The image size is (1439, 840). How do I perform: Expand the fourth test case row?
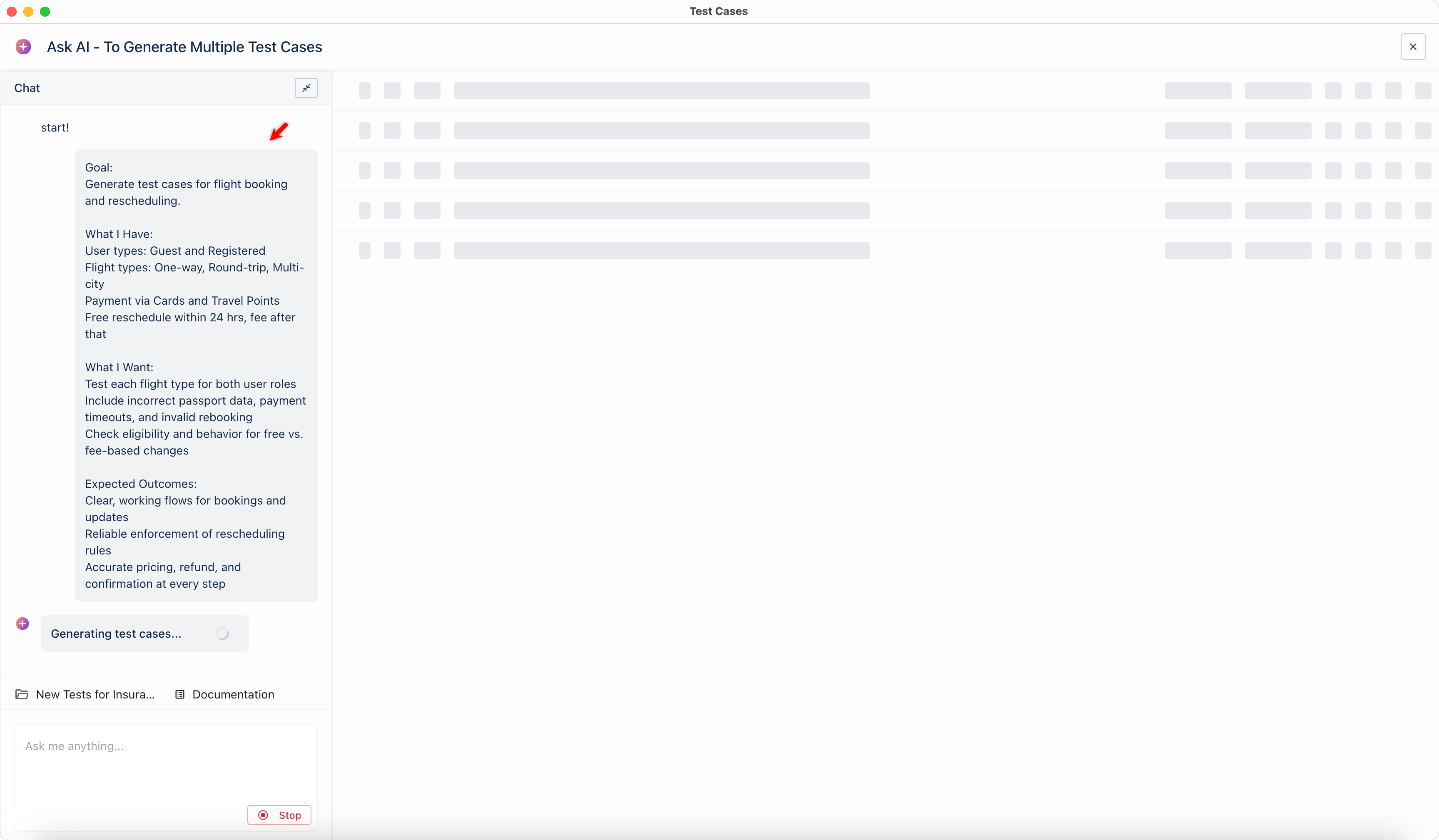coord(392,211)
